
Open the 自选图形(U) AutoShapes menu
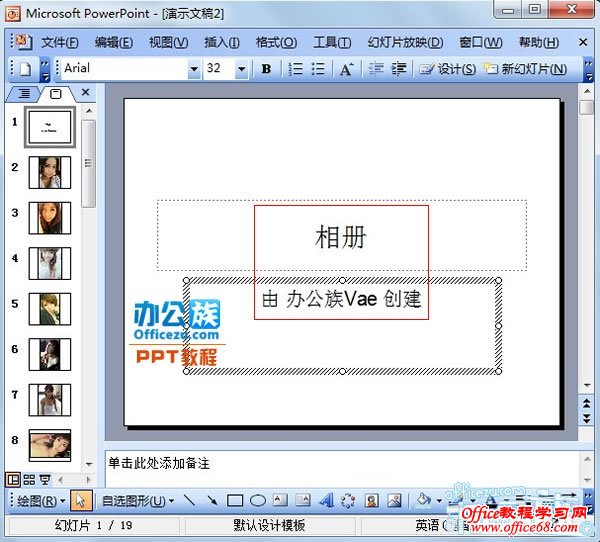click(x=138, y=500)
